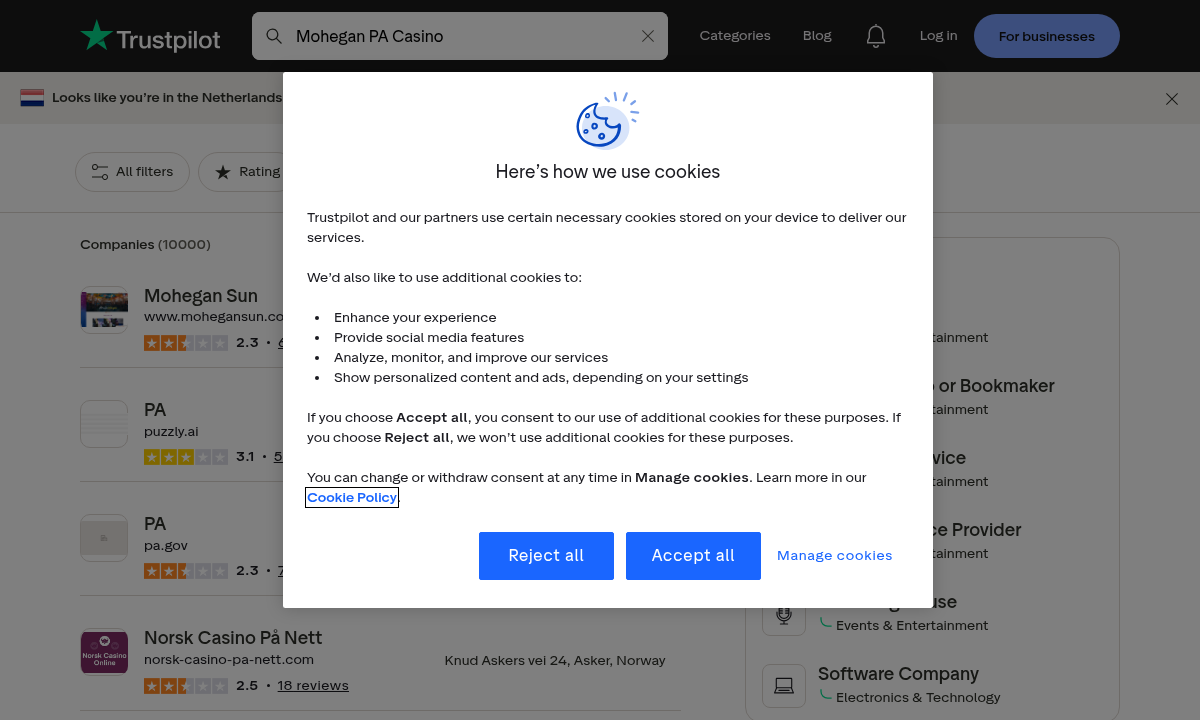This screenshot has width=1200, height=720.
Task: Click Log in
Action: click(938, 35)
